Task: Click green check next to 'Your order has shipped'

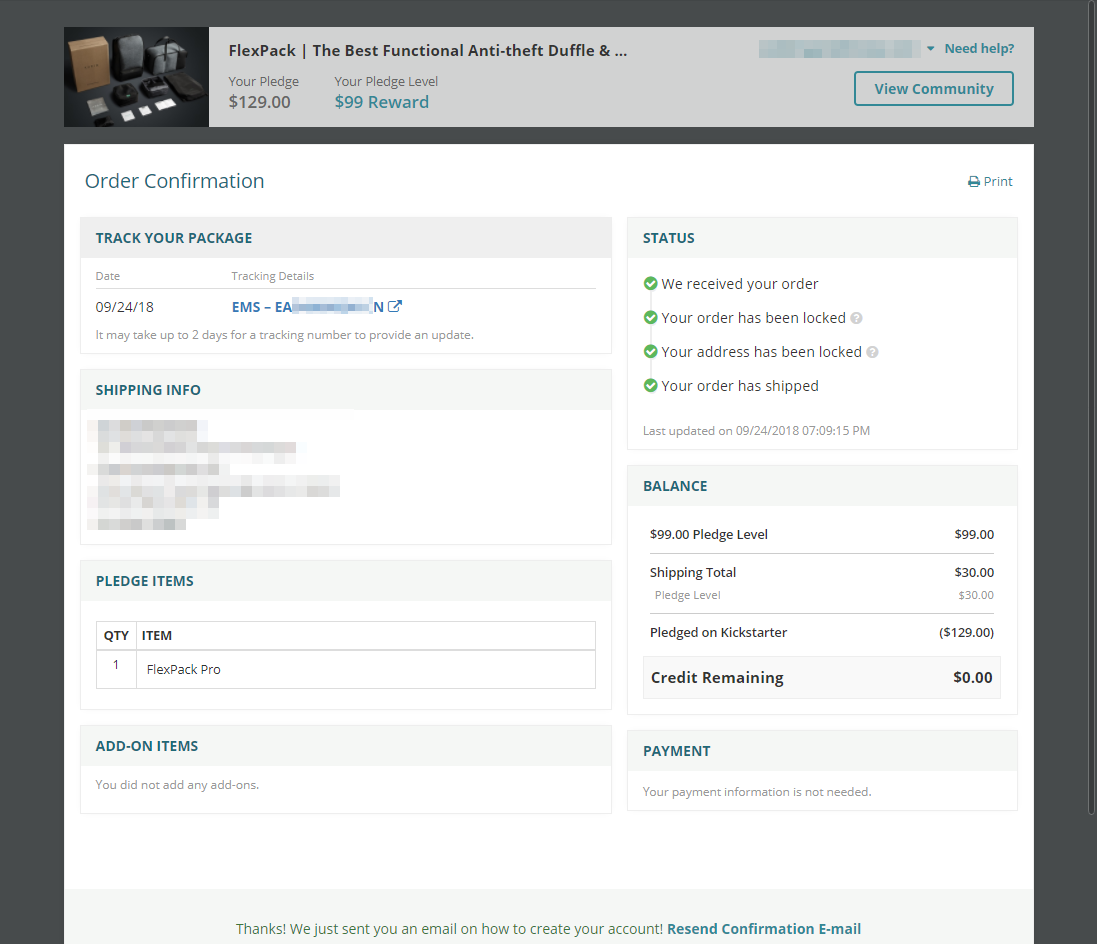Action: (x=651, y=386)
